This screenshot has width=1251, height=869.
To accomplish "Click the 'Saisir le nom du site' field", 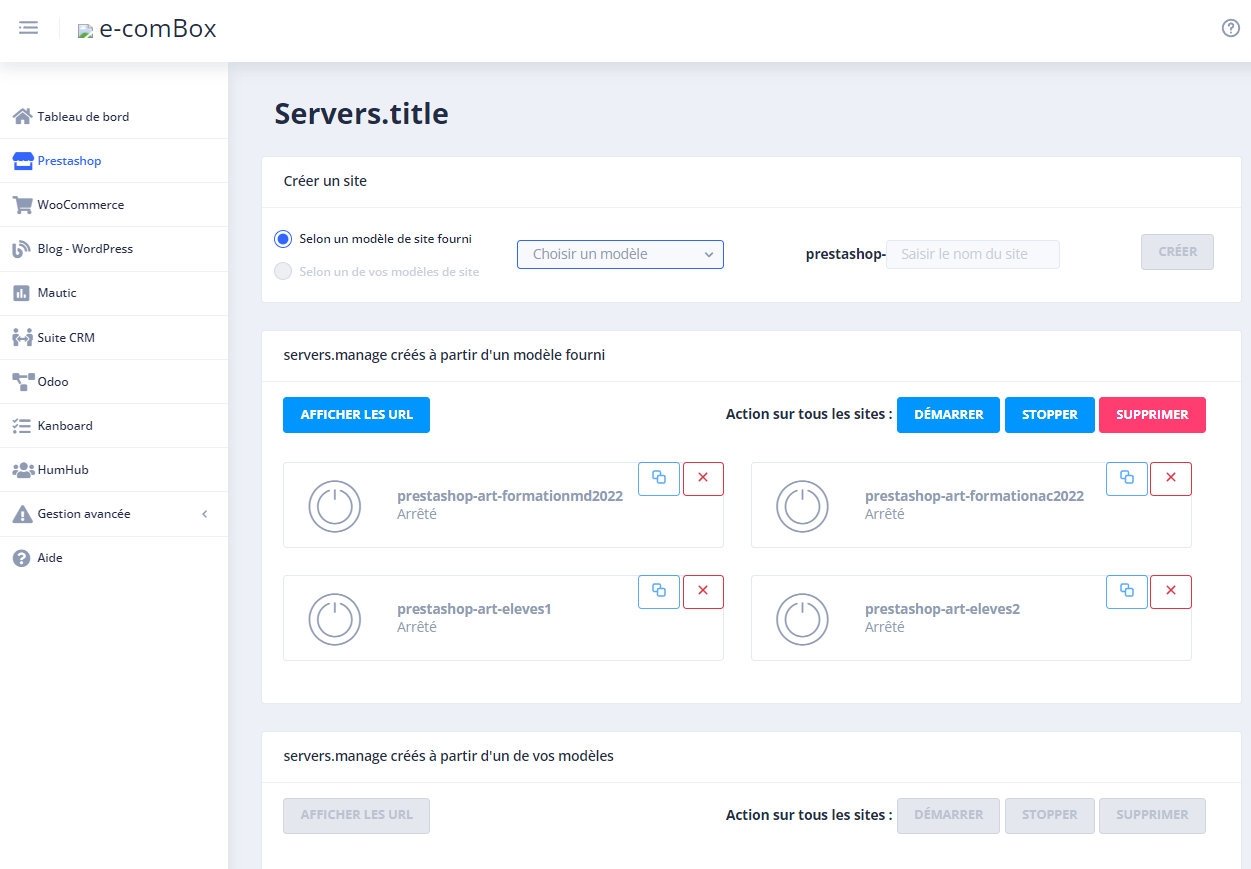I will tap(972, 254).
